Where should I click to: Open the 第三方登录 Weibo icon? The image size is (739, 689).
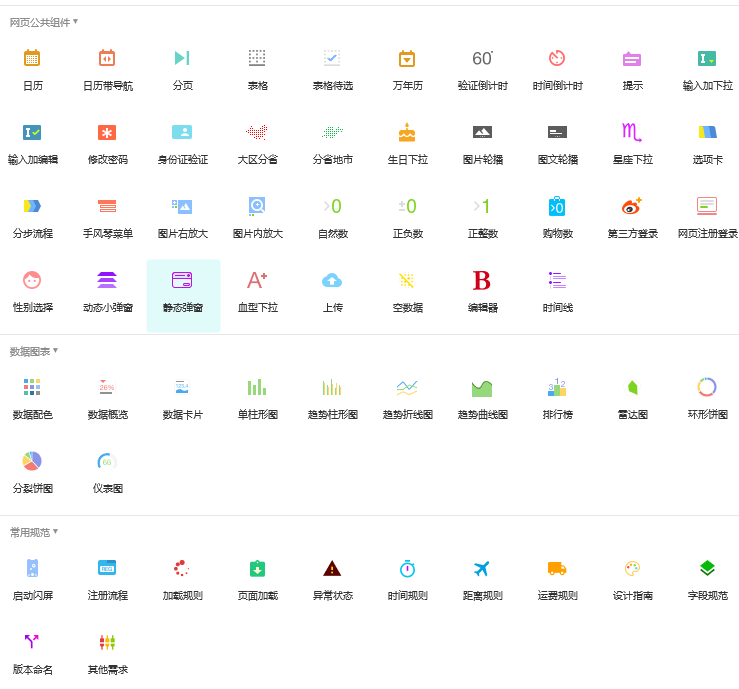[x=632, y=206]
